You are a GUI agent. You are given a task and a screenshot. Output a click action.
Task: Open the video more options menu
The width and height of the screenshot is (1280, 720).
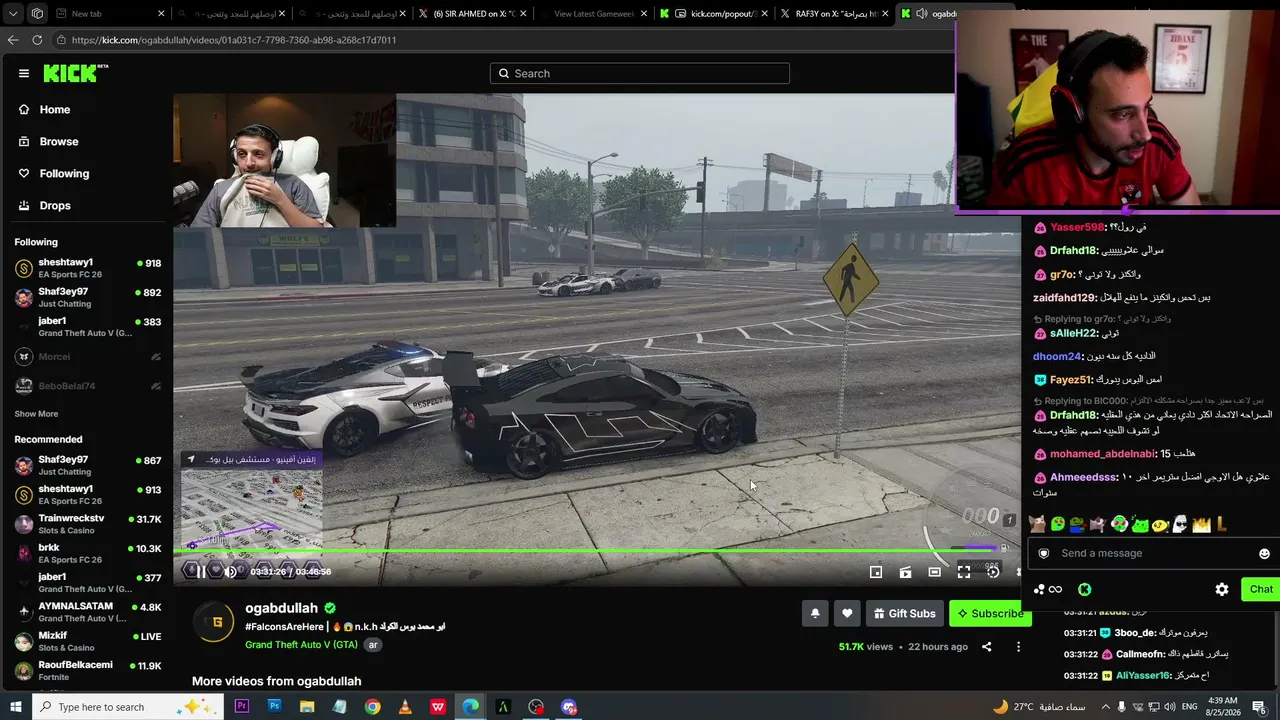pos(1018,647)
